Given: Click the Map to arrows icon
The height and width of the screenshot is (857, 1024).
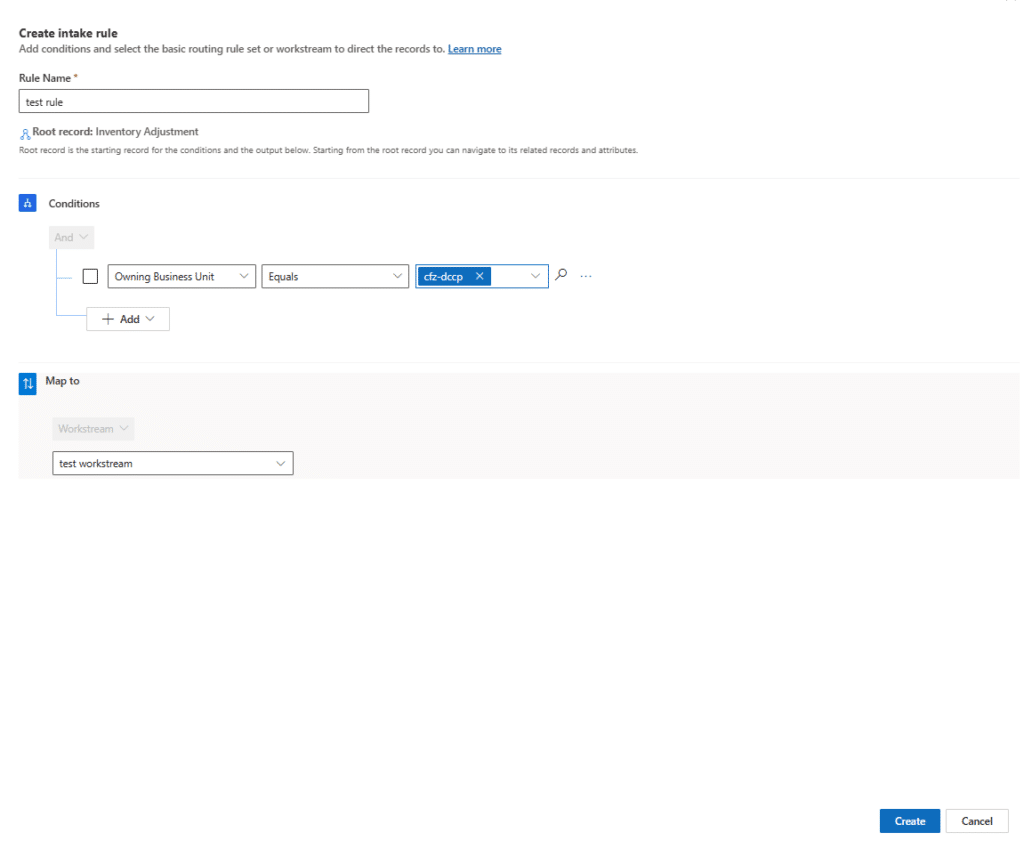Looking at the screenshot, I should click(27, 383).
